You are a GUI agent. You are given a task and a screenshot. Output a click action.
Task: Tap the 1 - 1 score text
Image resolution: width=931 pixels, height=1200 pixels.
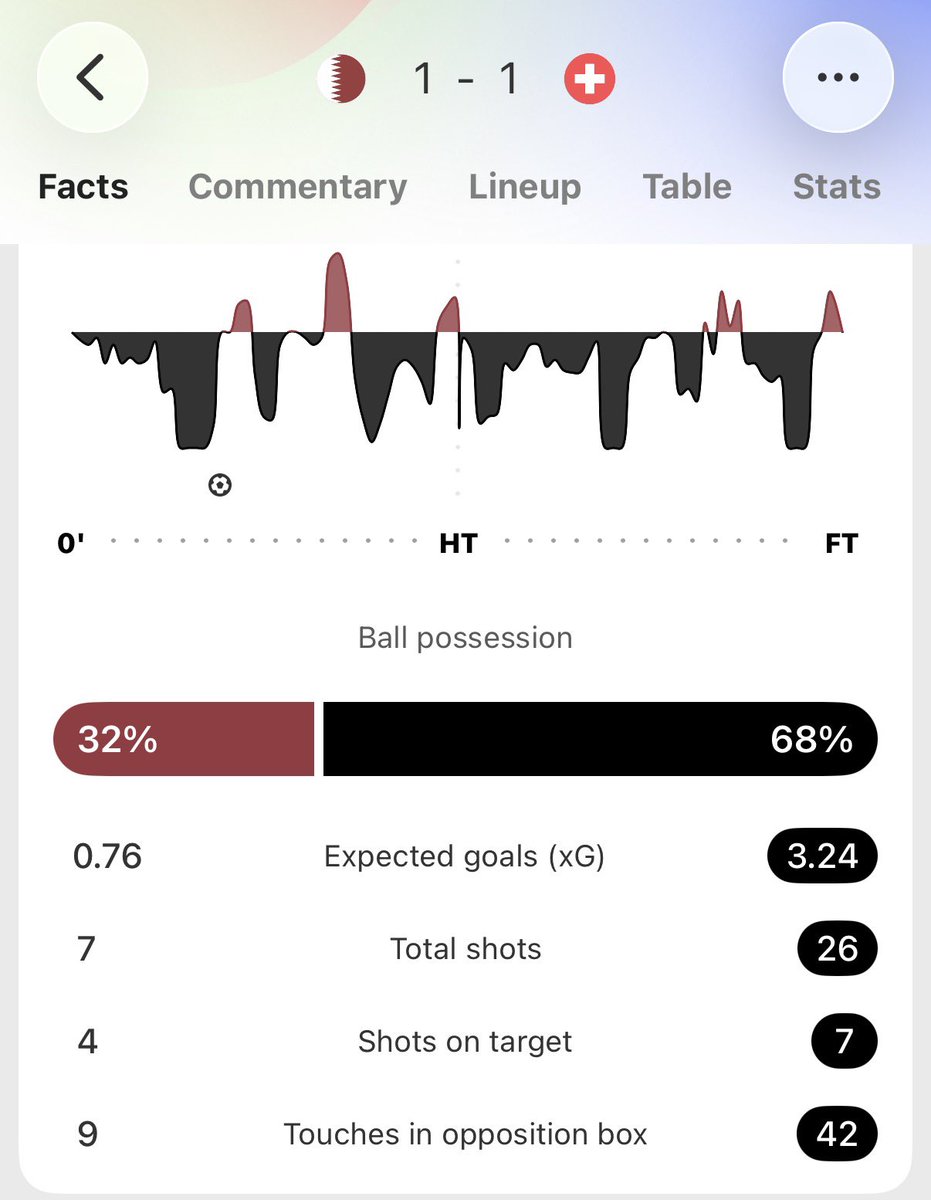[x=466, y=78]
